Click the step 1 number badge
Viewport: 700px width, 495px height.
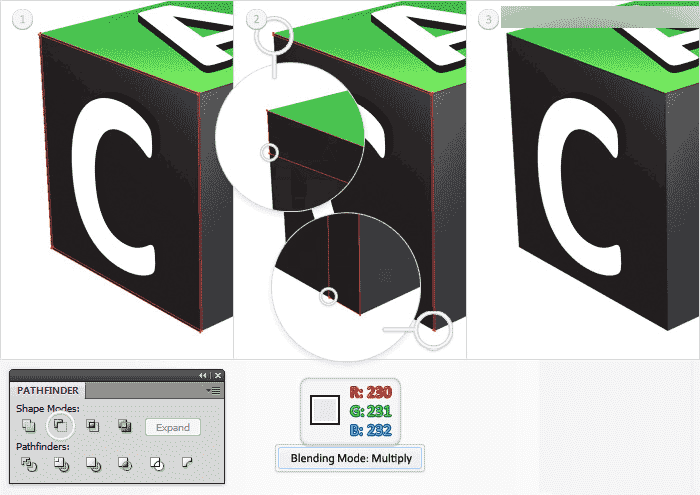click(22, 20)
